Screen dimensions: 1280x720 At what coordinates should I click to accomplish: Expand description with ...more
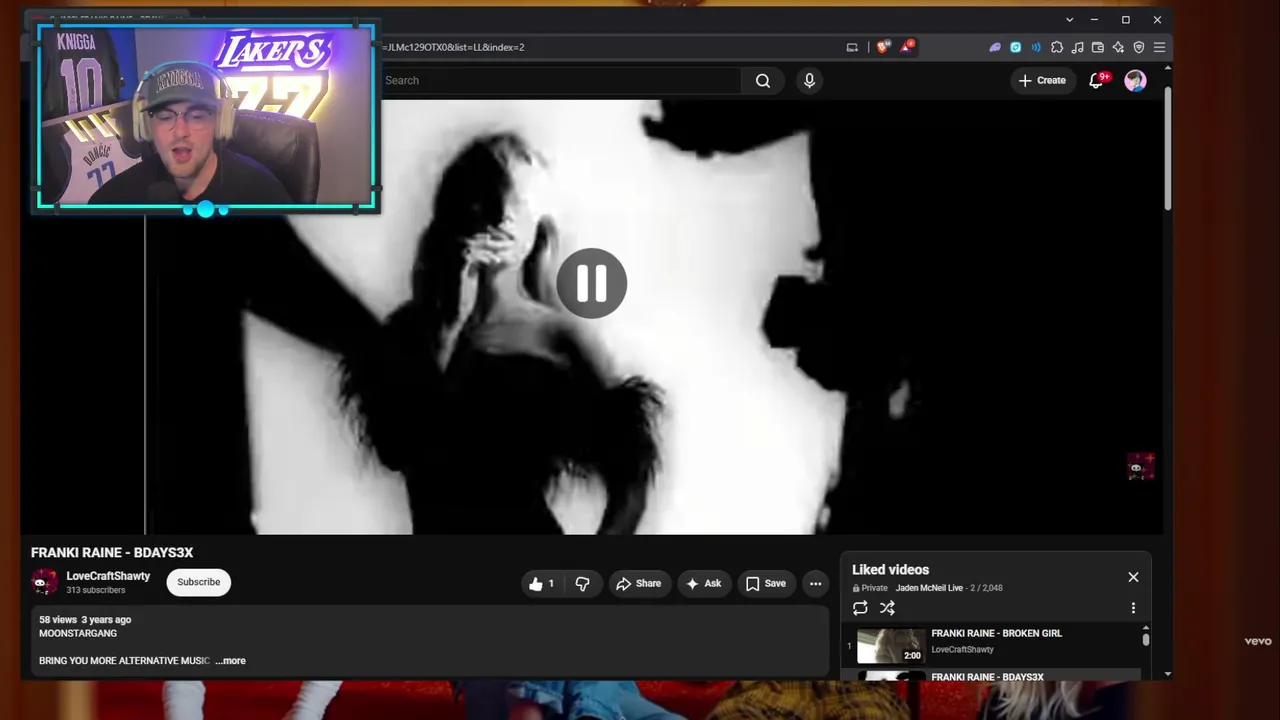[231, 660]
